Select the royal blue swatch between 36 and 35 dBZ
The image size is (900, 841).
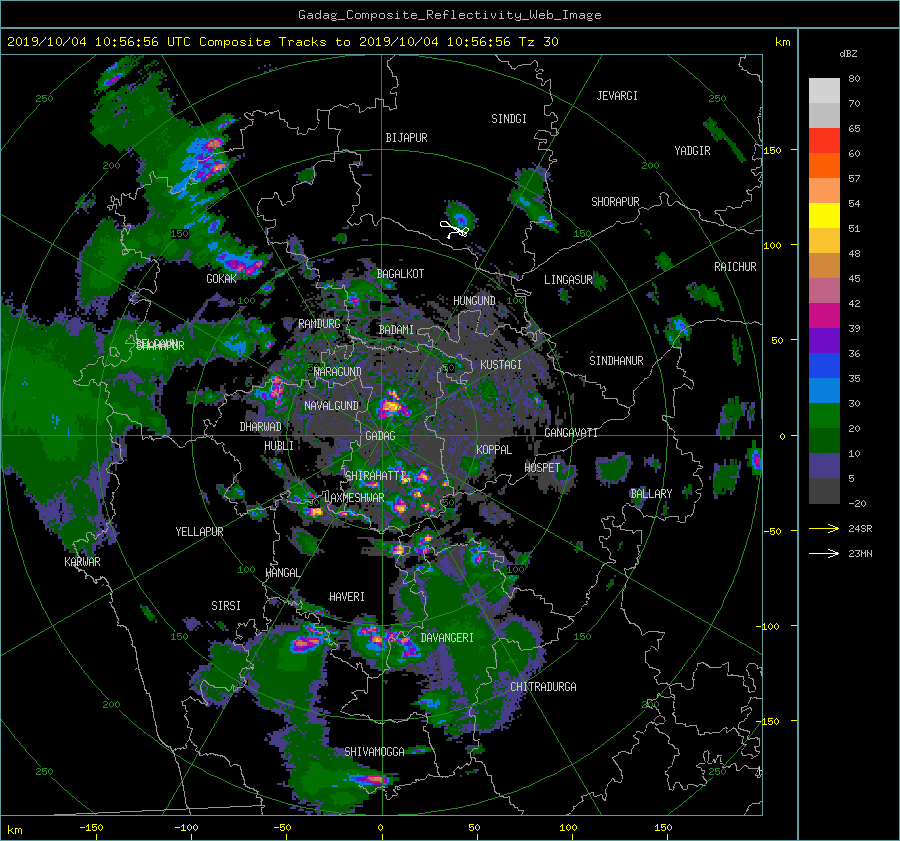coord(824,365)
